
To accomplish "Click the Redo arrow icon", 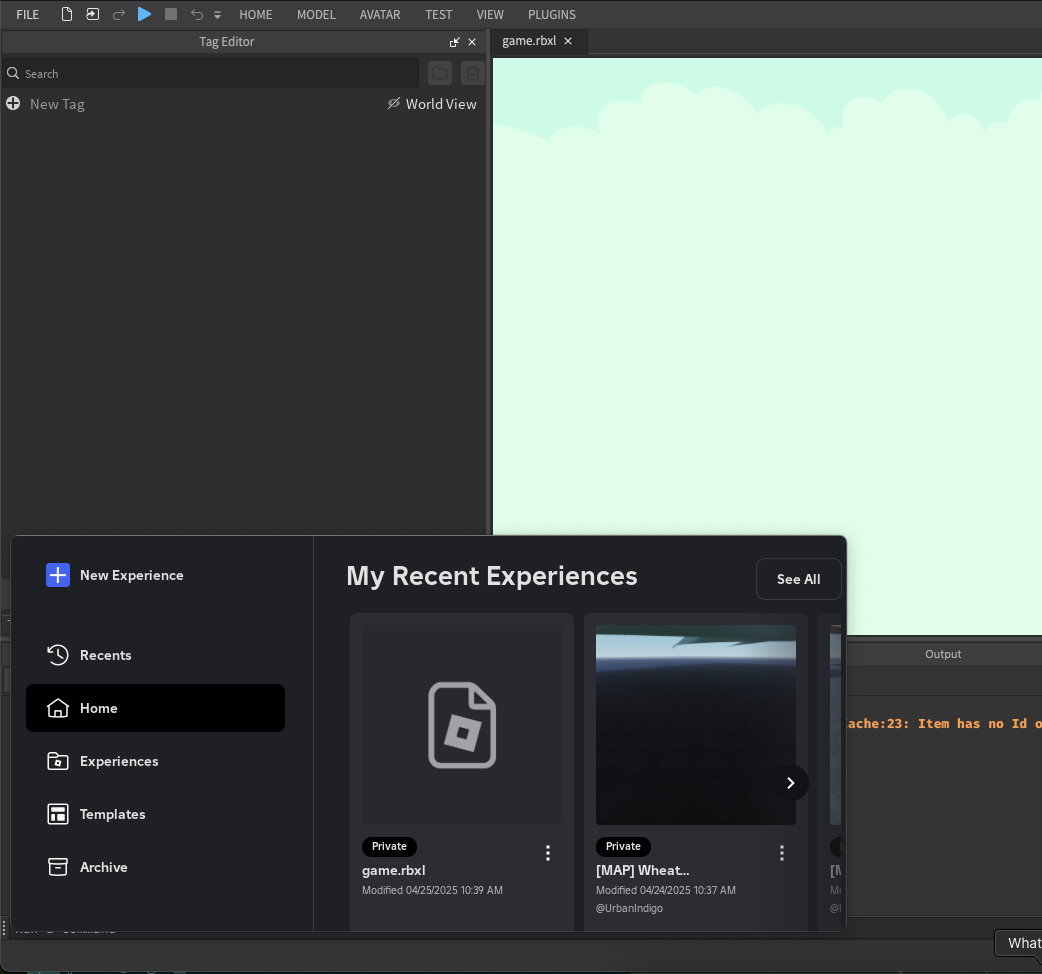I will click(x=117, y=14).
